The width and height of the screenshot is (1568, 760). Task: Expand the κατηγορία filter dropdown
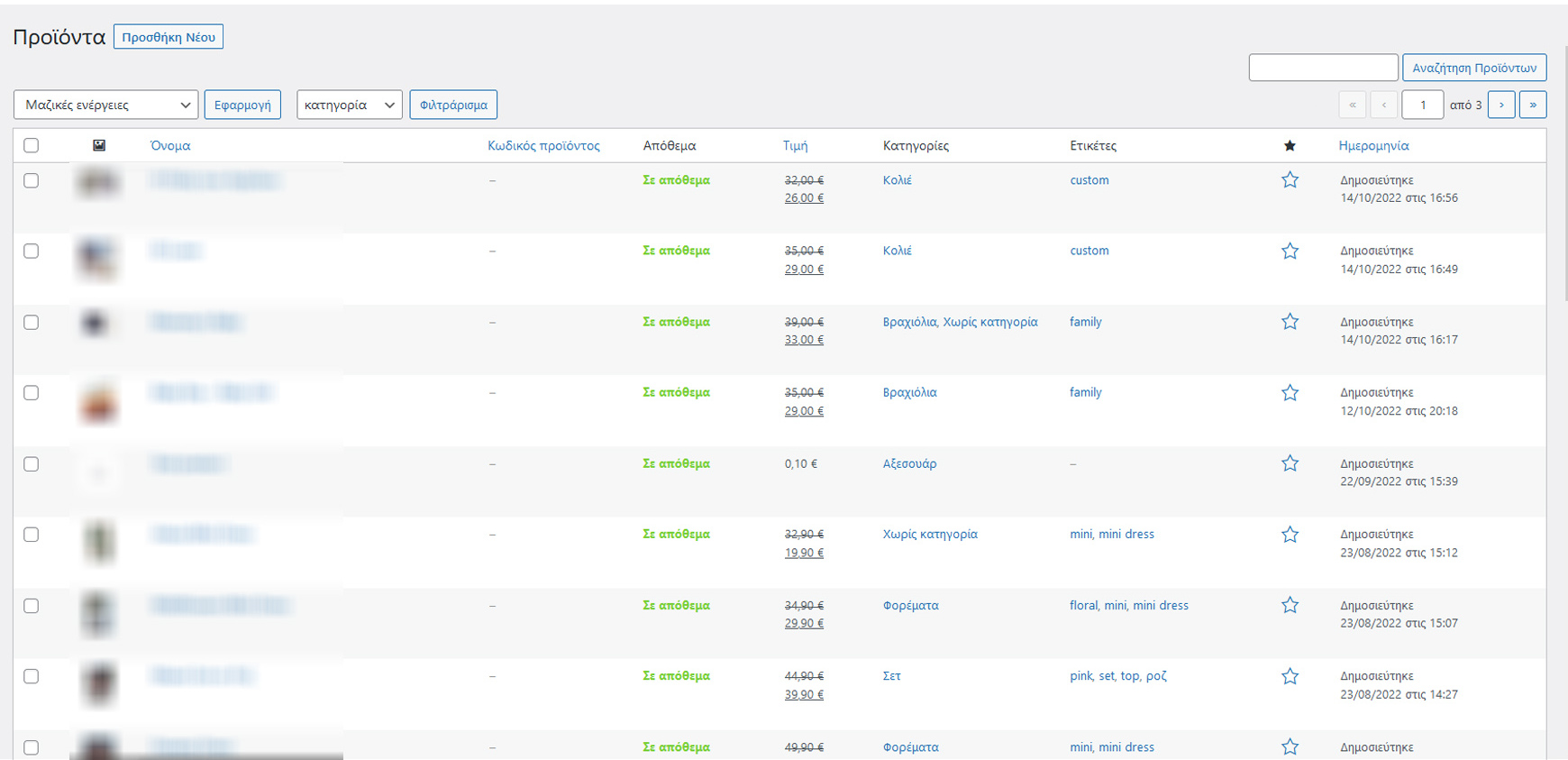point(349,105)
